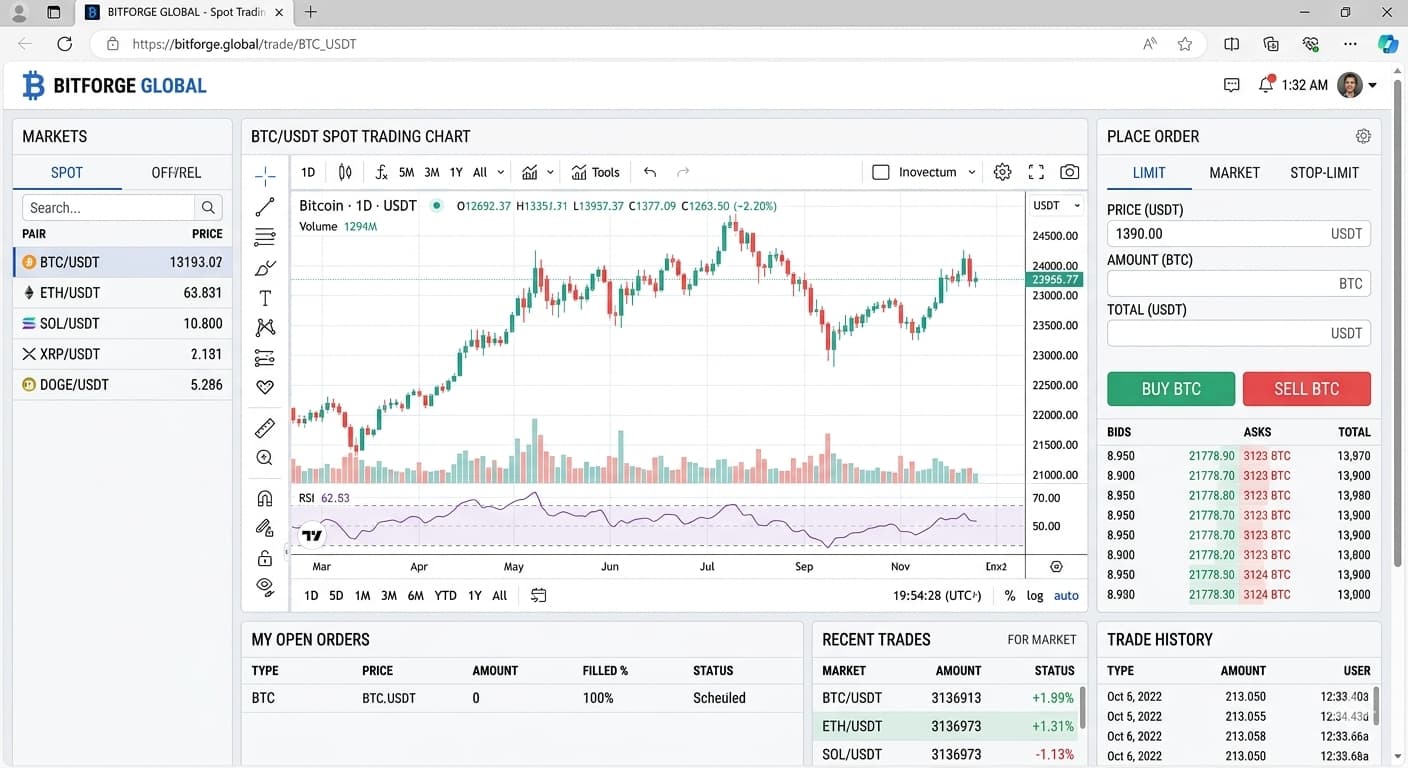Select the crosshair cursor tool

265,177
